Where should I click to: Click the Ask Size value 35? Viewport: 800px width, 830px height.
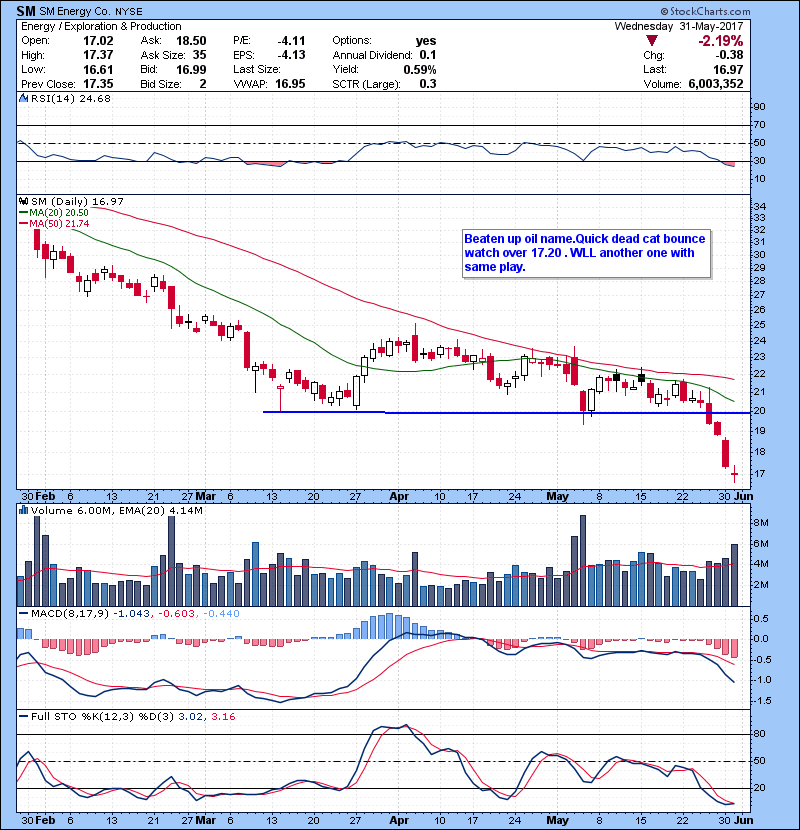(200, 55)
